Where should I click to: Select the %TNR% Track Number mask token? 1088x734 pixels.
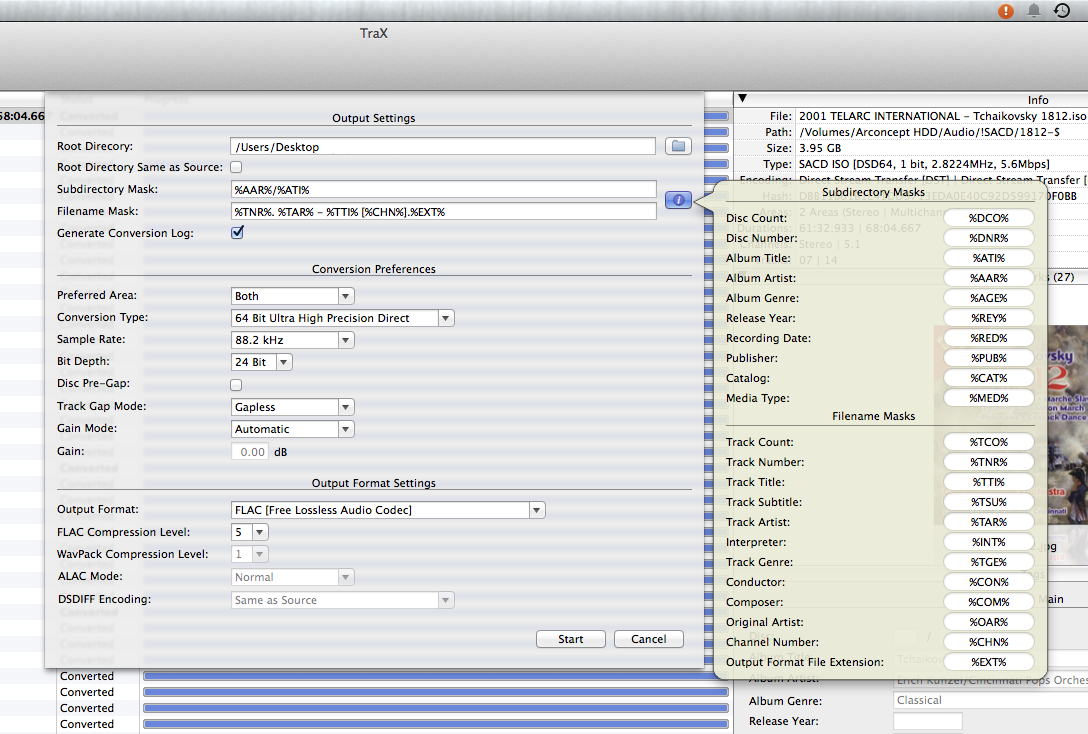coord(988,462)
